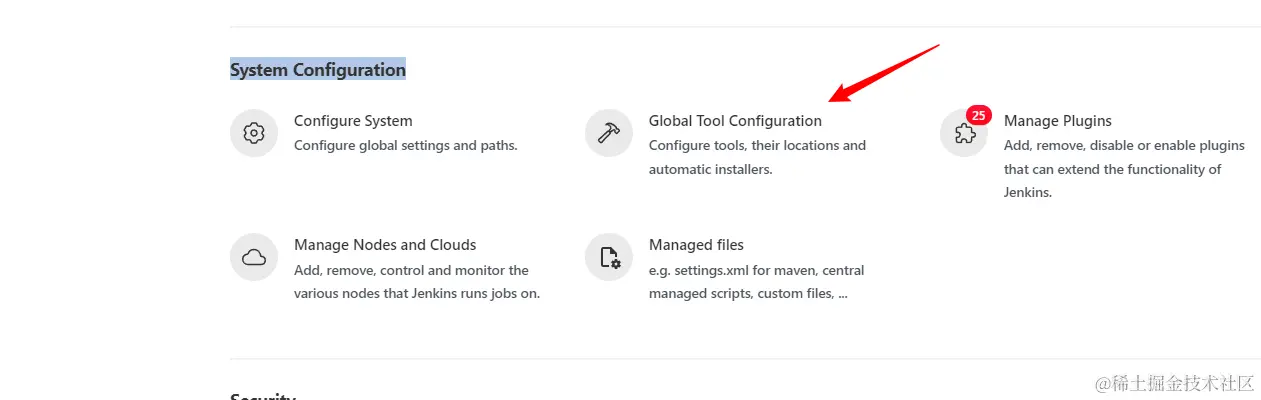Image resolution: width=1261 pixels, height=400 pixels.
Task: Click the Configure System gear icon
Action: point(254,133)
